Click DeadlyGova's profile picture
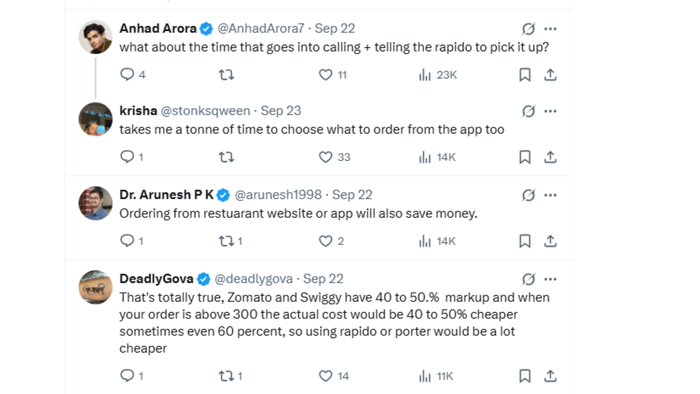The width and height of the screenshot is (700, 394). tap(96, 287)
